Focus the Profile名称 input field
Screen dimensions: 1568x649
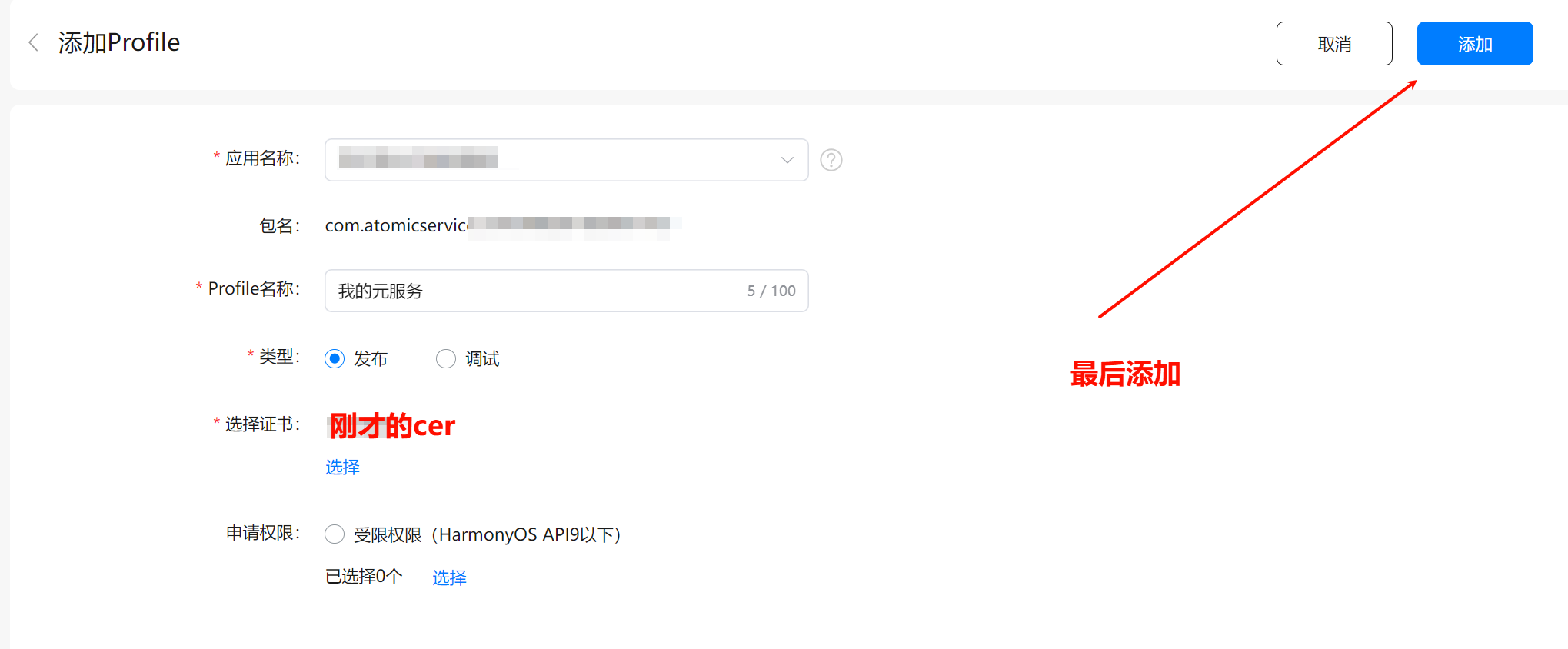point(566,291)
